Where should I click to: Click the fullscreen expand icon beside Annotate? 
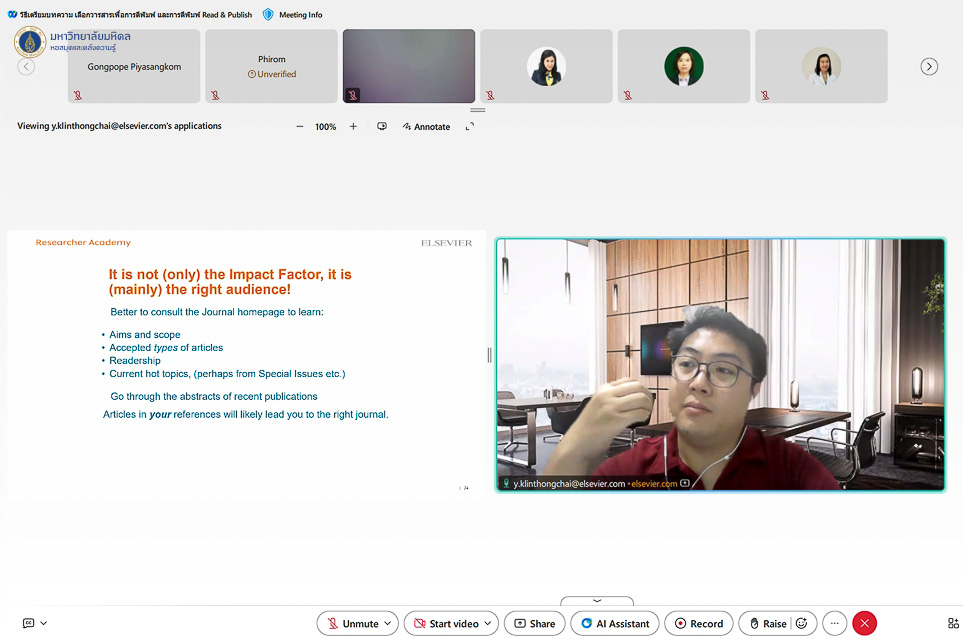(x=470, y=127)
